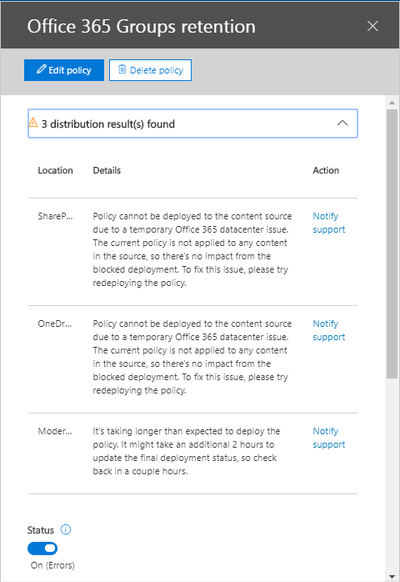Image resolution: width=400 pixels, height=582 pixels.
Task: Click the warning triangle icon
Action: pos(33,122)
